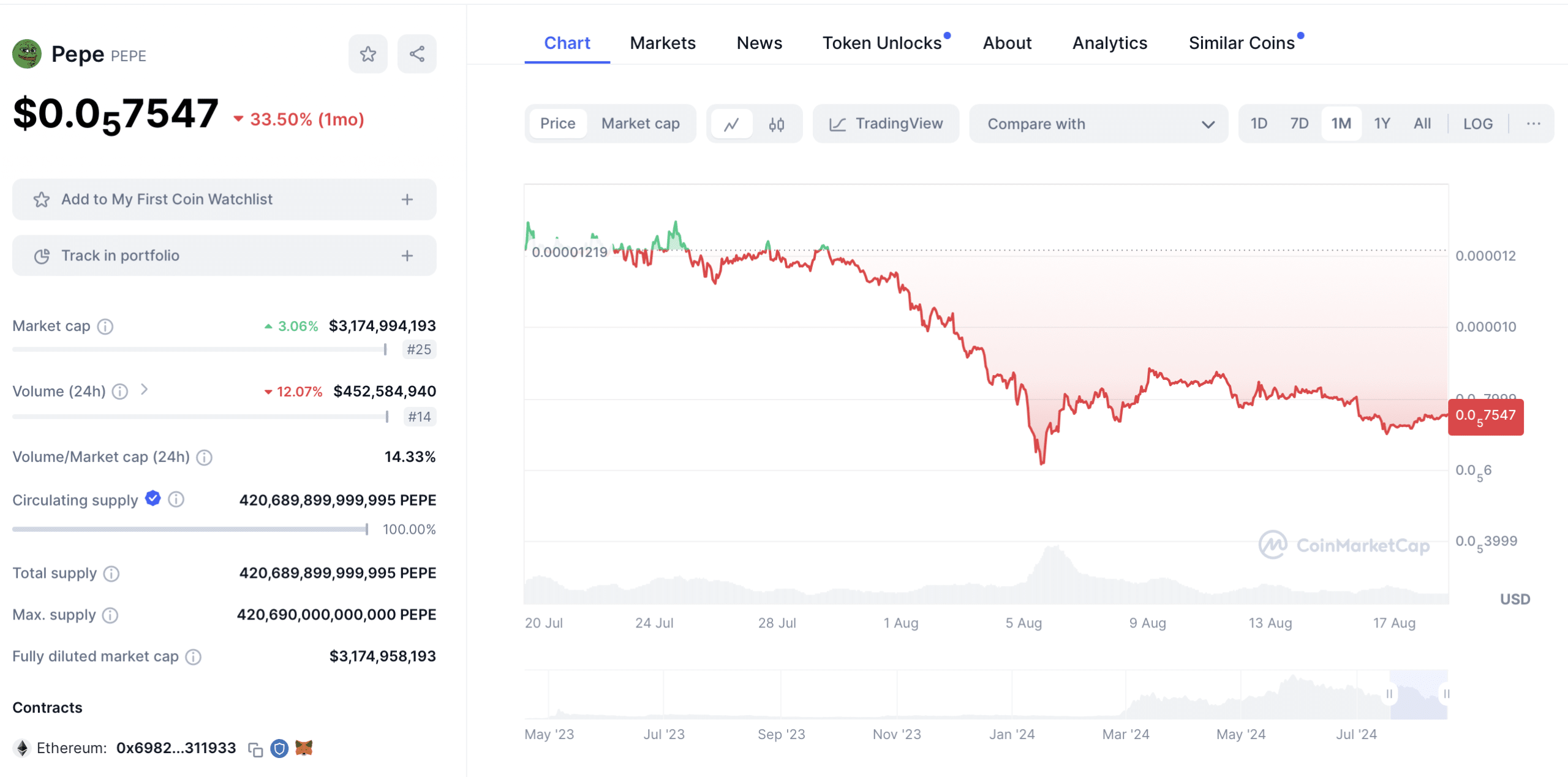The image size is (1568, 777).
Task: Click the USD currency label on chart
Action: click(x=1515, y=599)
